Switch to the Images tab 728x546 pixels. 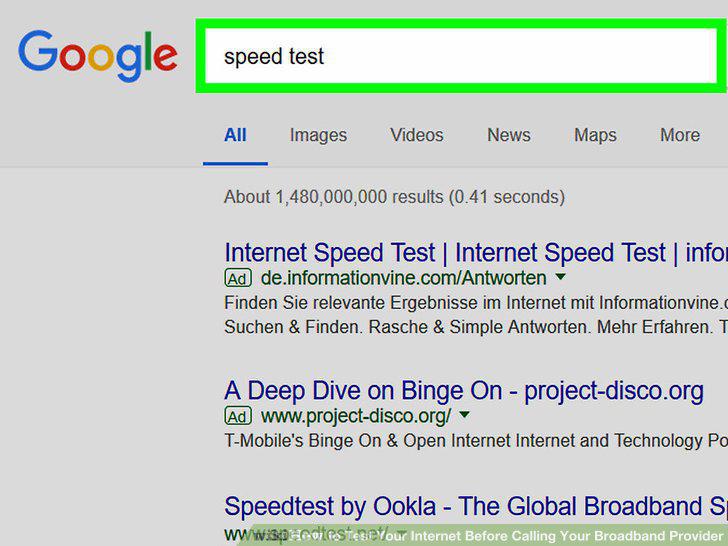click(318, 135)
